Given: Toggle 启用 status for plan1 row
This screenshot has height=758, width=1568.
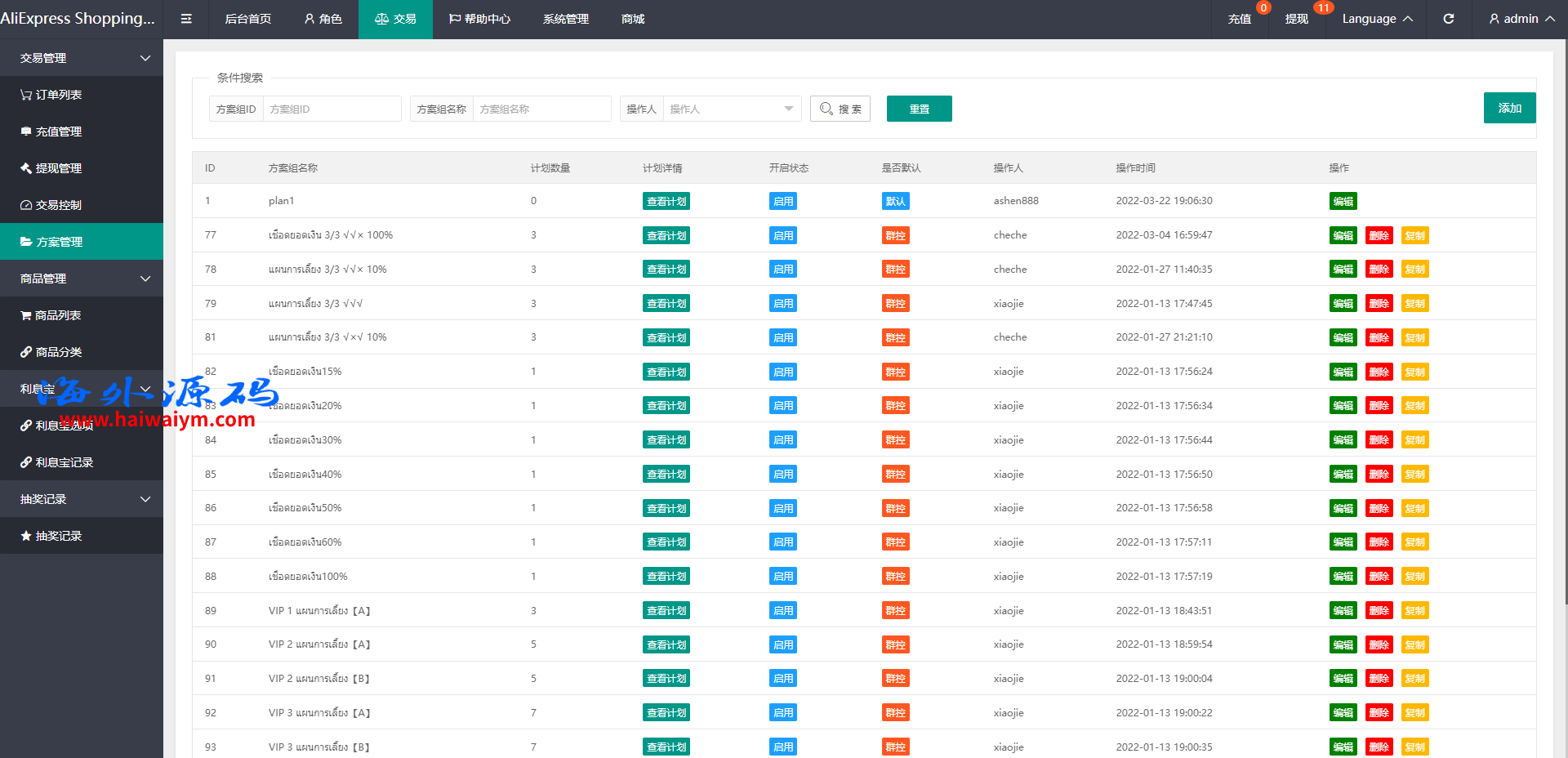Looking at the screenshot, I should coord(782,202).
